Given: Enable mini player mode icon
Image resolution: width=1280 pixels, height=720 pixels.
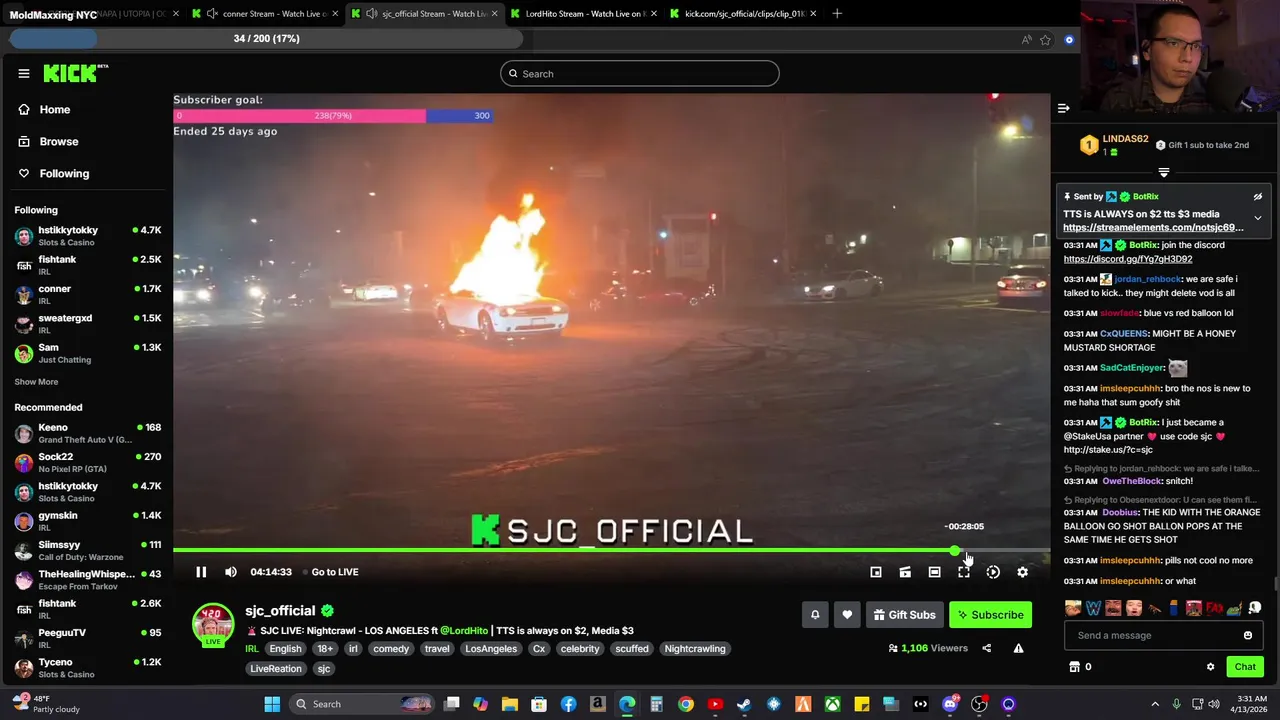Looking at the screenshot, I should (876, 572).
